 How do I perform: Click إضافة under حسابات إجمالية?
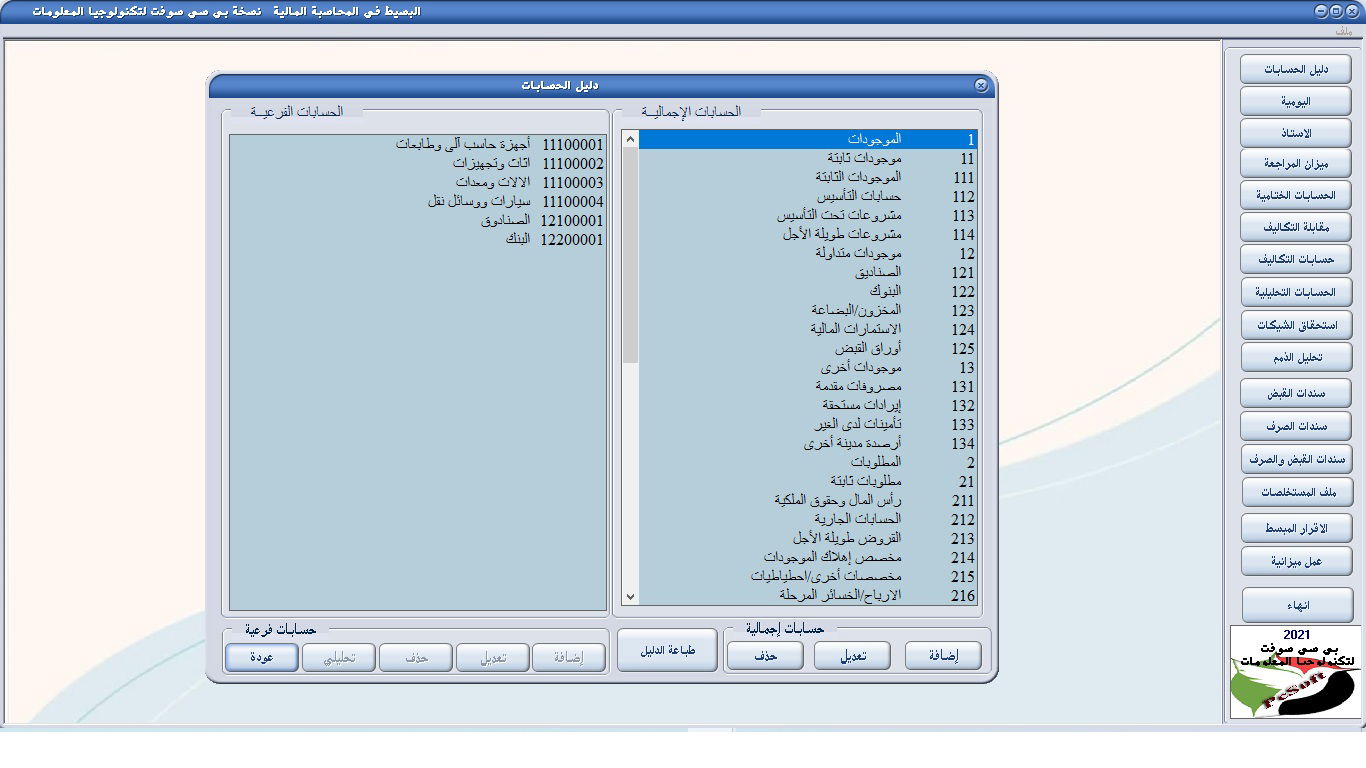pyautogui.click(x=941, y=654)
